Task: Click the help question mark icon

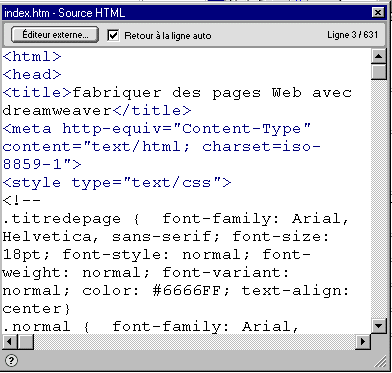Action: (x=12, y=360)
